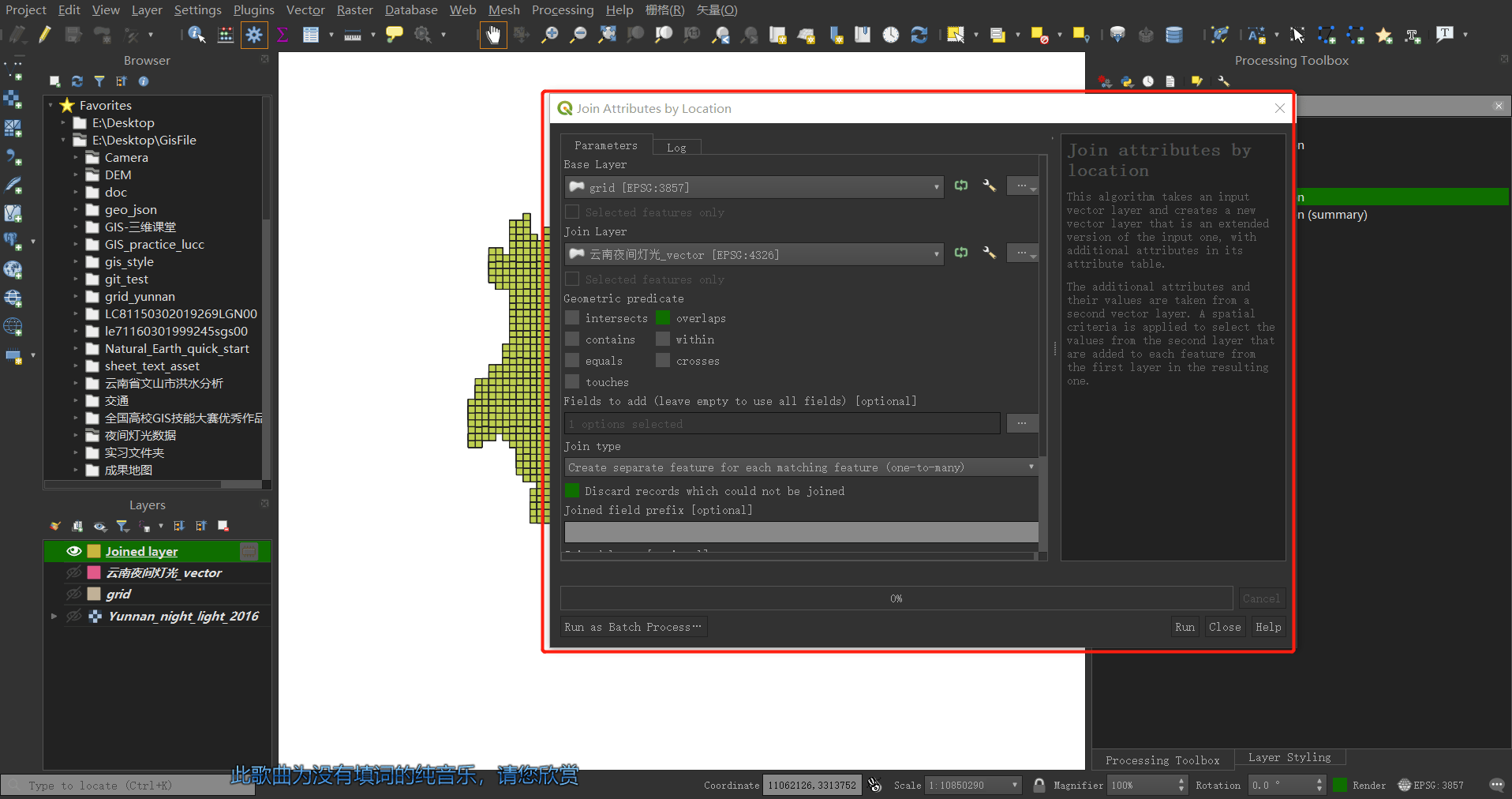Switch to the Layer Styling tab
The height and width of the screenshot is (799, 1512).
(1289, 757)
